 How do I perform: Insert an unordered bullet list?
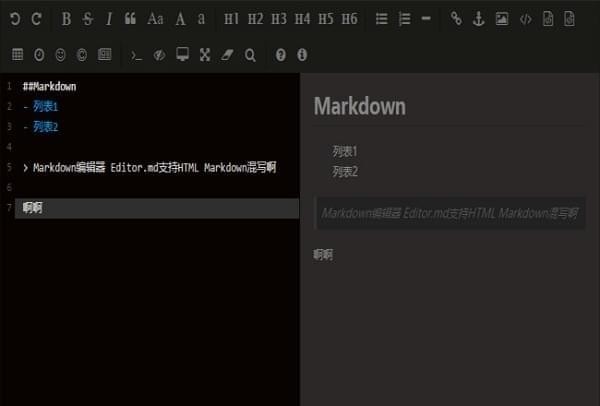382,19
